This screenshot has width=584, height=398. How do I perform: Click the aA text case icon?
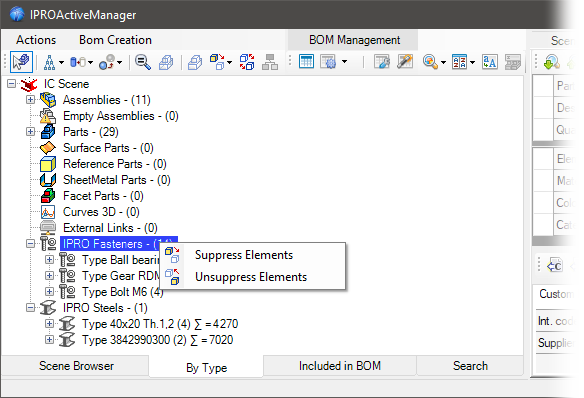coord(489,62)
